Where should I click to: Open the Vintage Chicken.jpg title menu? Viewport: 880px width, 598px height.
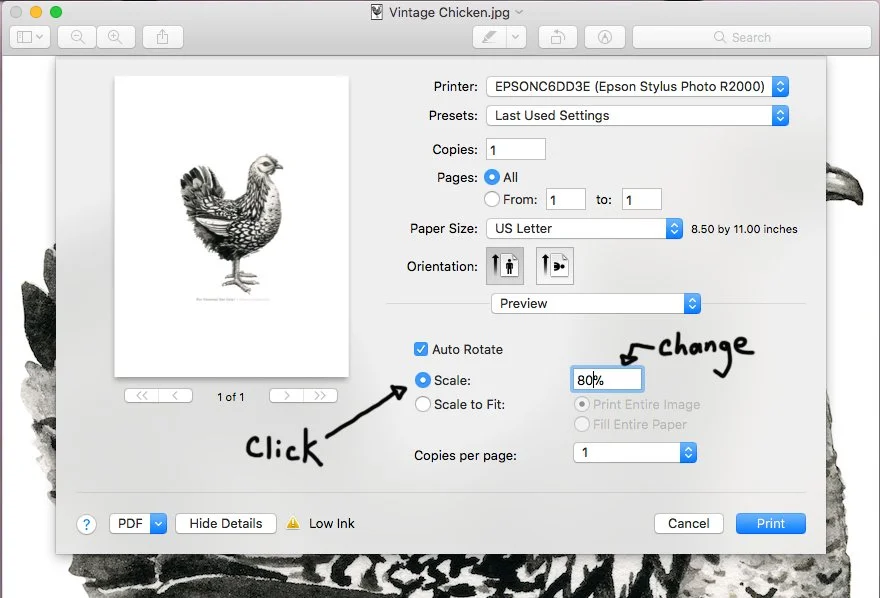519,12
